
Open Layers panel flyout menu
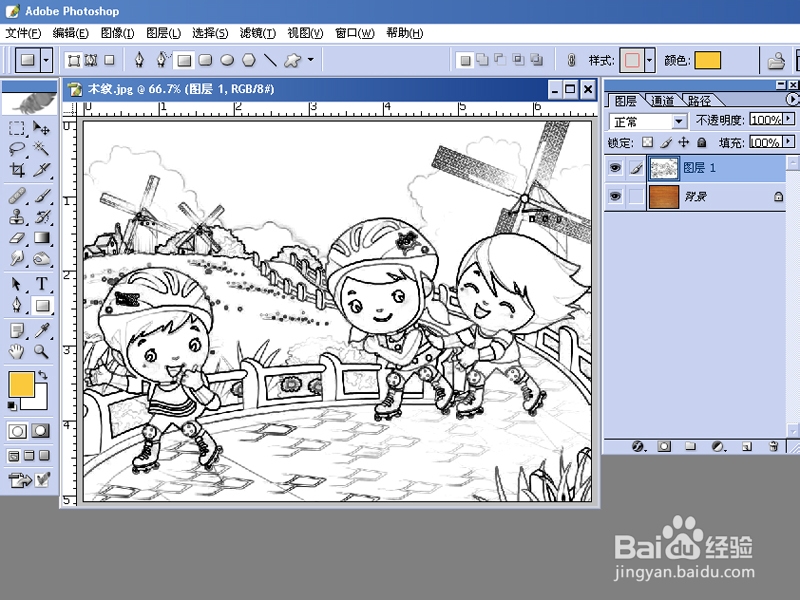(792, 99)
